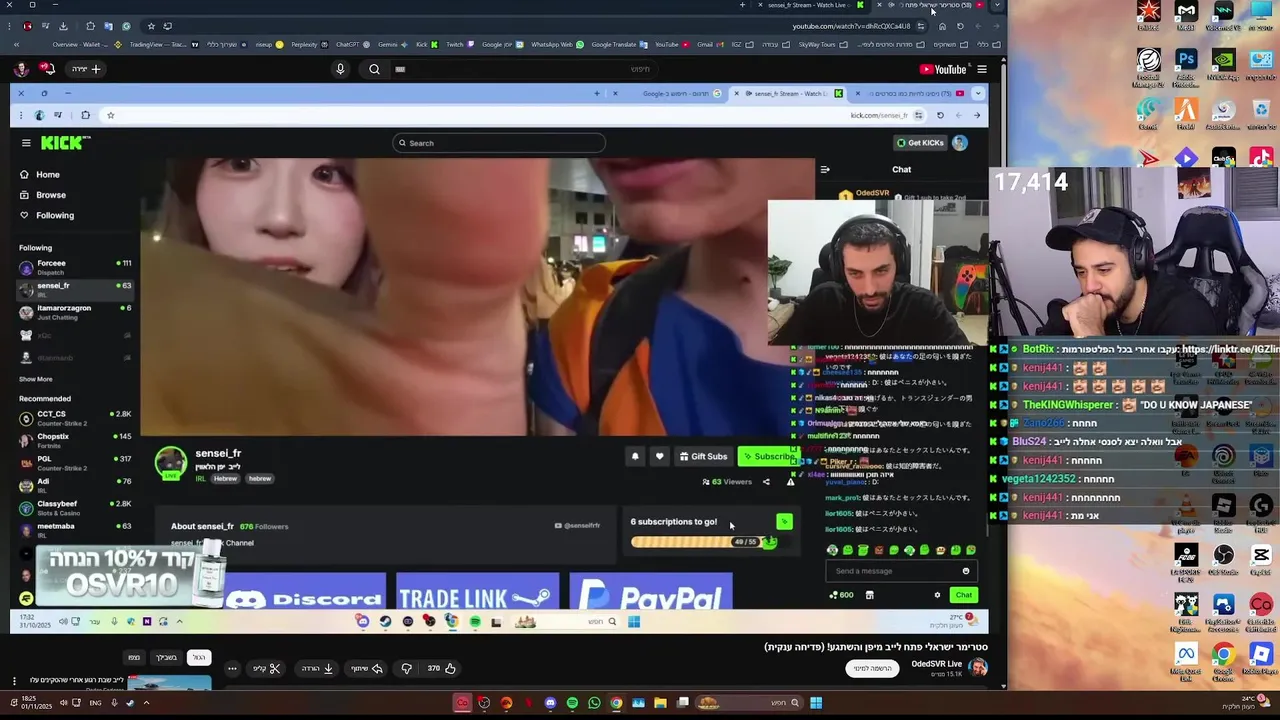Open the Perplexity bookmark
This screenshot has height=720, width=1280.
310,45
